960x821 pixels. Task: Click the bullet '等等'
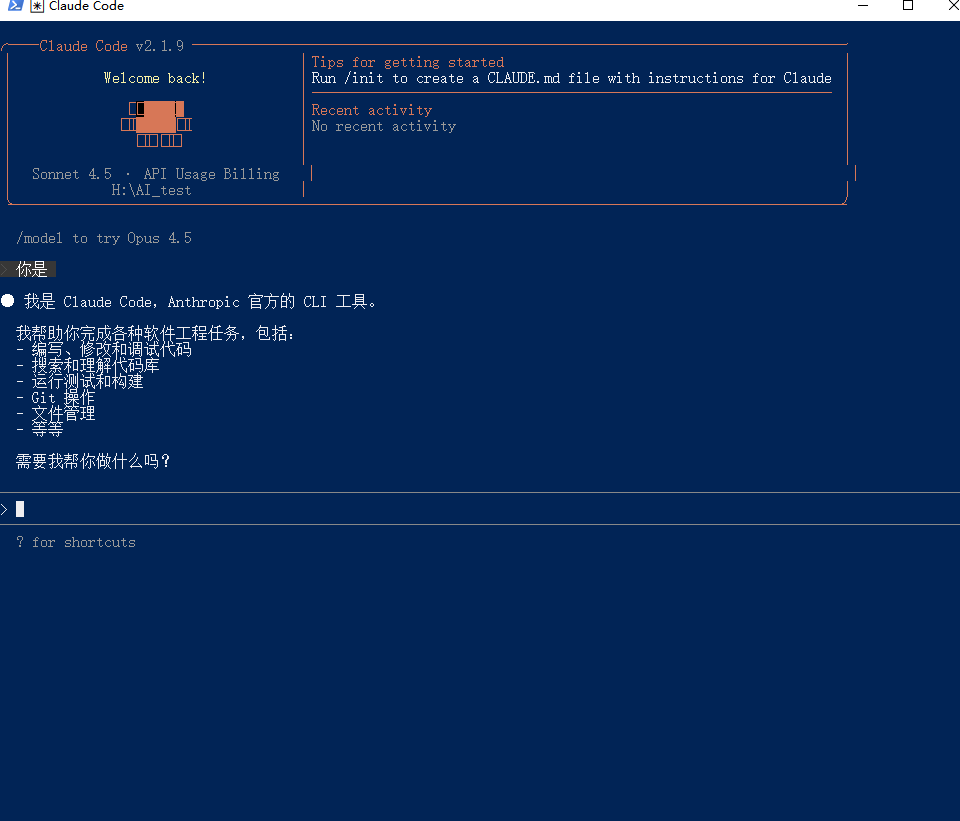(40, 429)
